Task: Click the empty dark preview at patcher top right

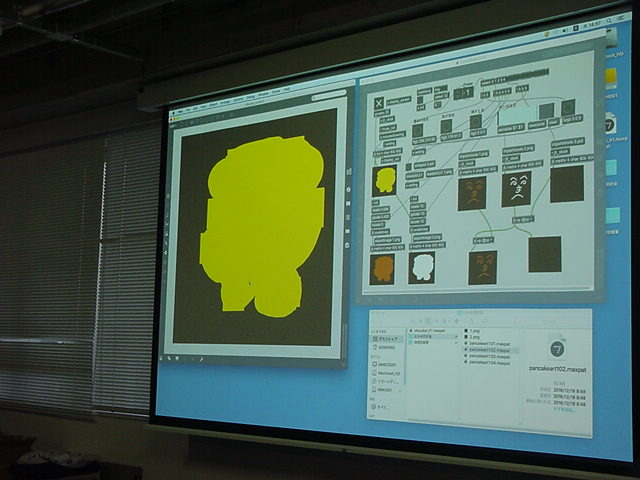Action: click(567, 184)
